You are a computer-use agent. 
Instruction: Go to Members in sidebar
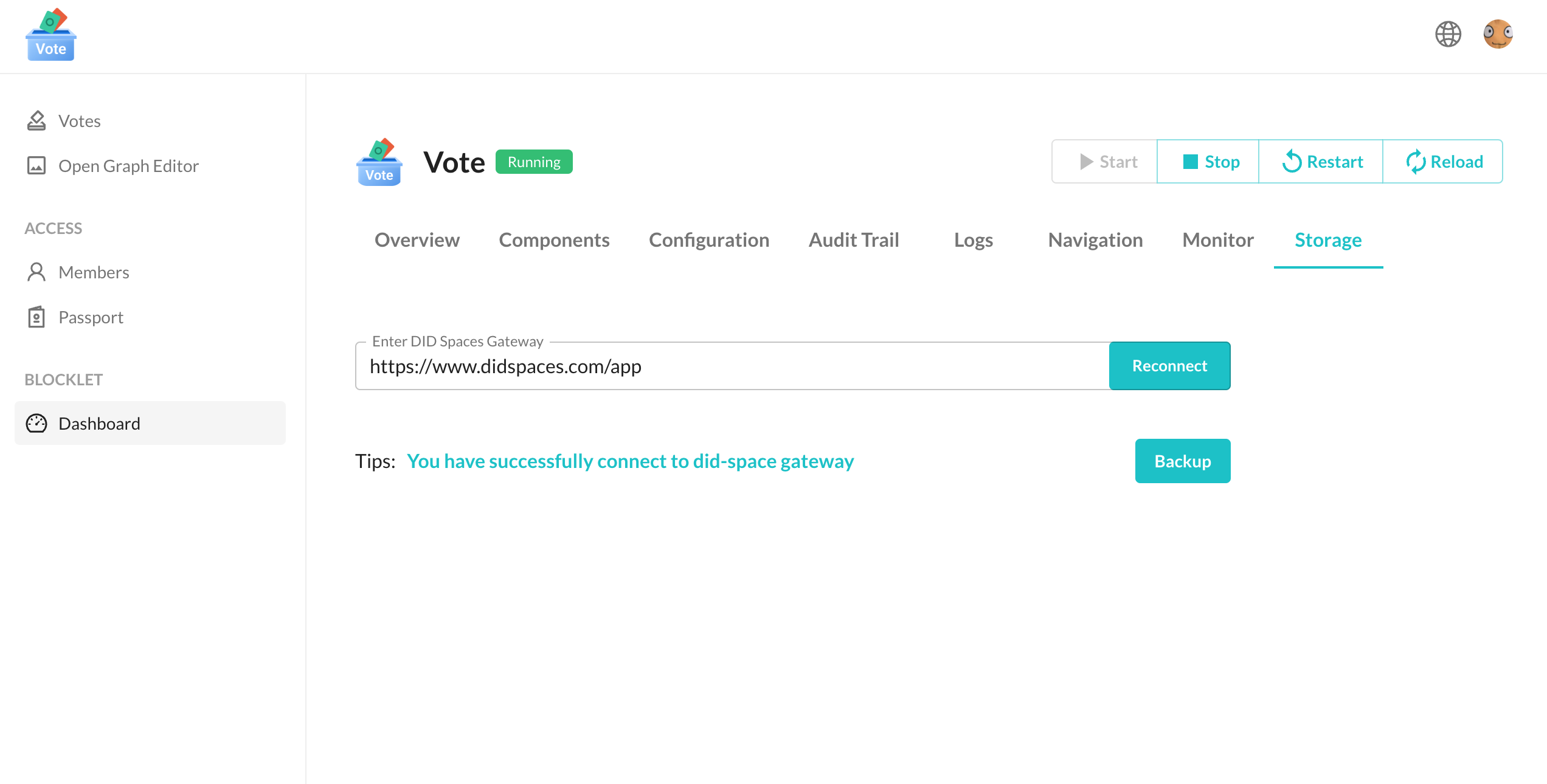tap(94, 272)
